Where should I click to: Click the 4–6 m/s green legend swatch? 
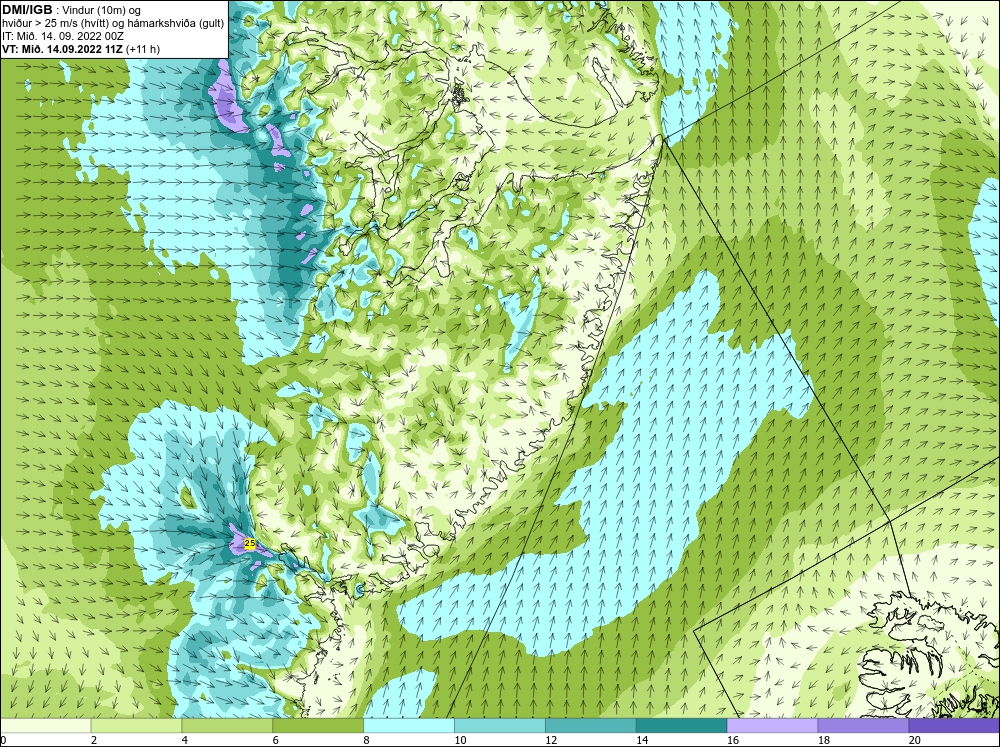(227, 725)
